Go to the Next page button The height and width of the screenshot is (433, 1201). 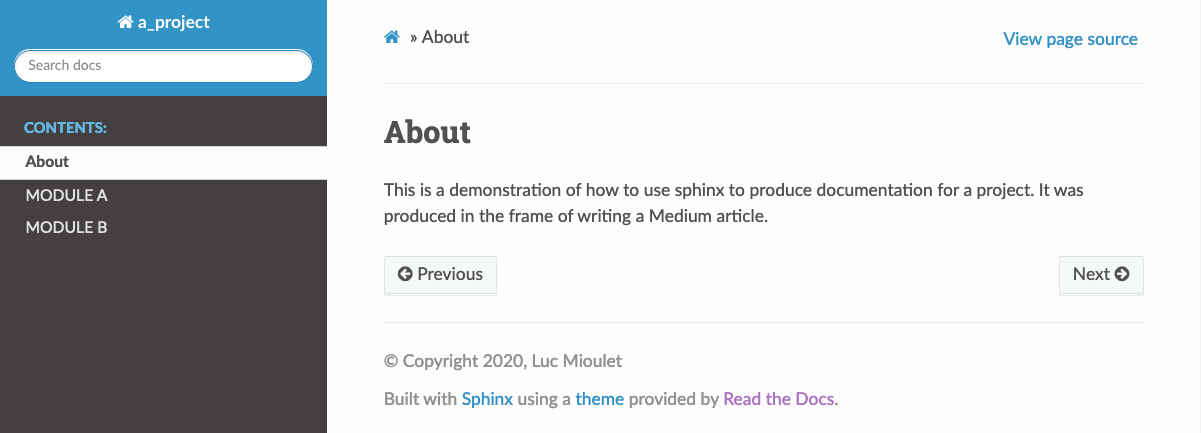coord(1101,275)
